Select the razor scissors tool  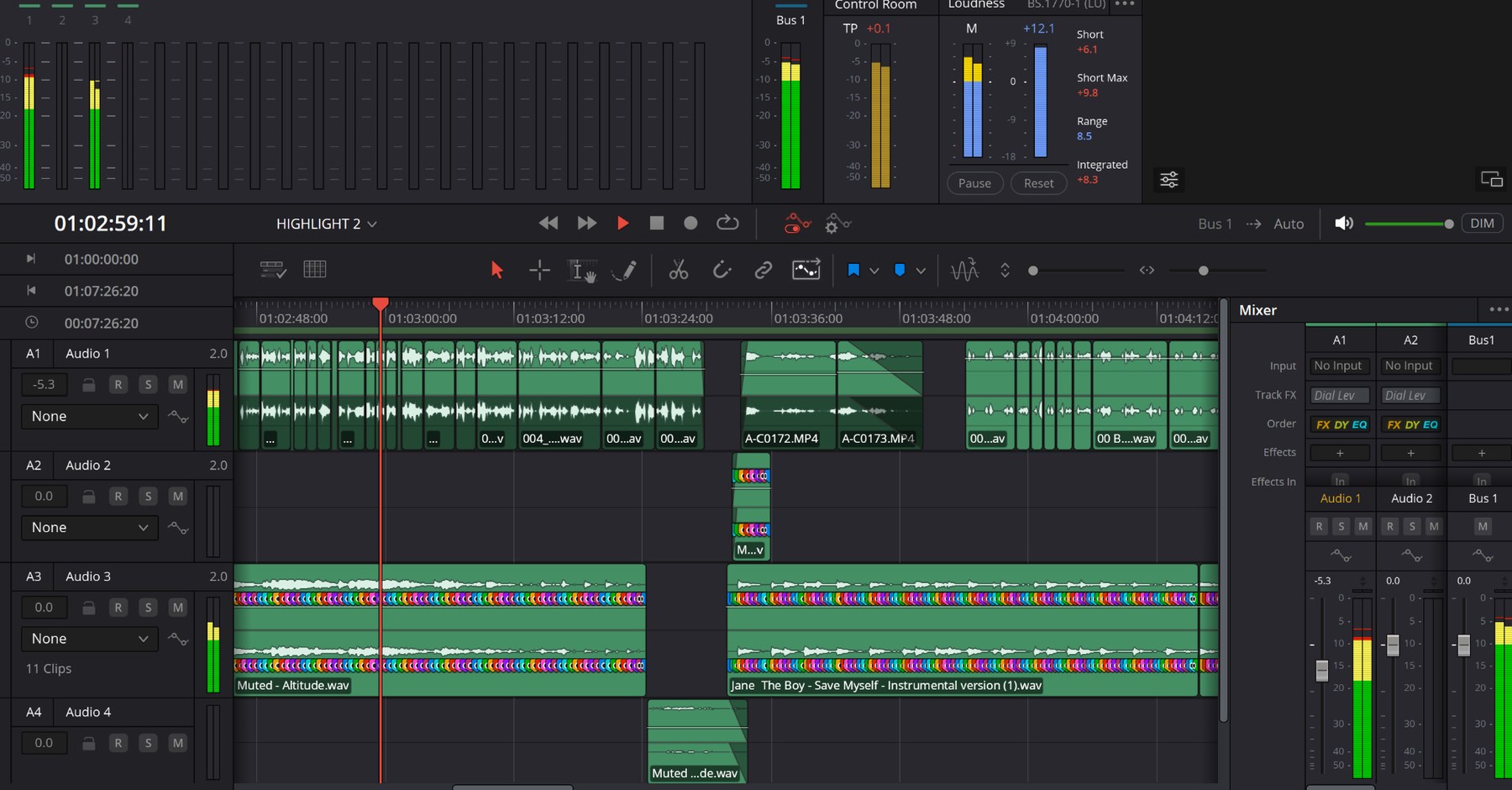coord(678,270)
